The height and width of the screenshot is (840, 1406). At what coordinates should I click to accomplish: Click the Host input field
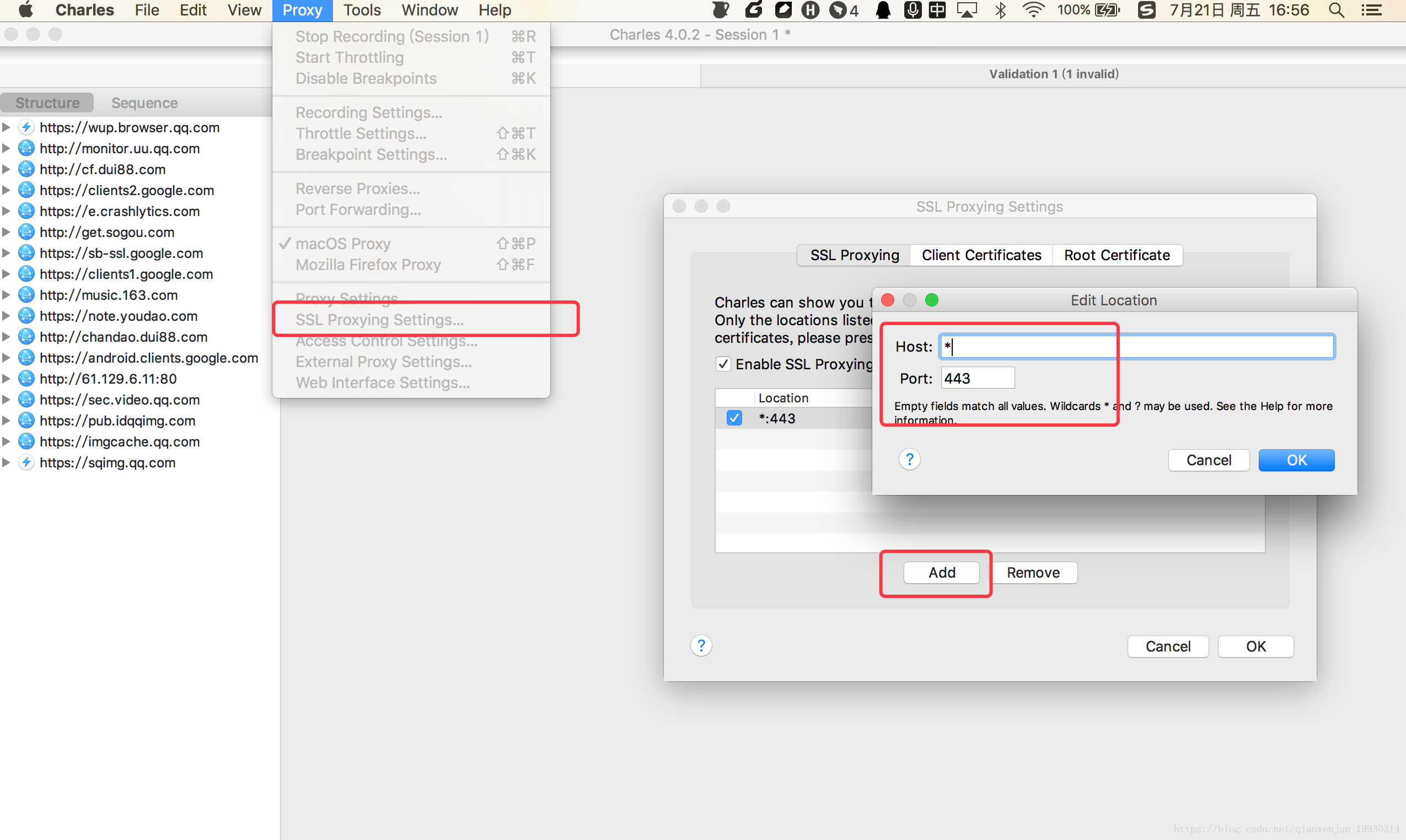tap(1137, 346)
